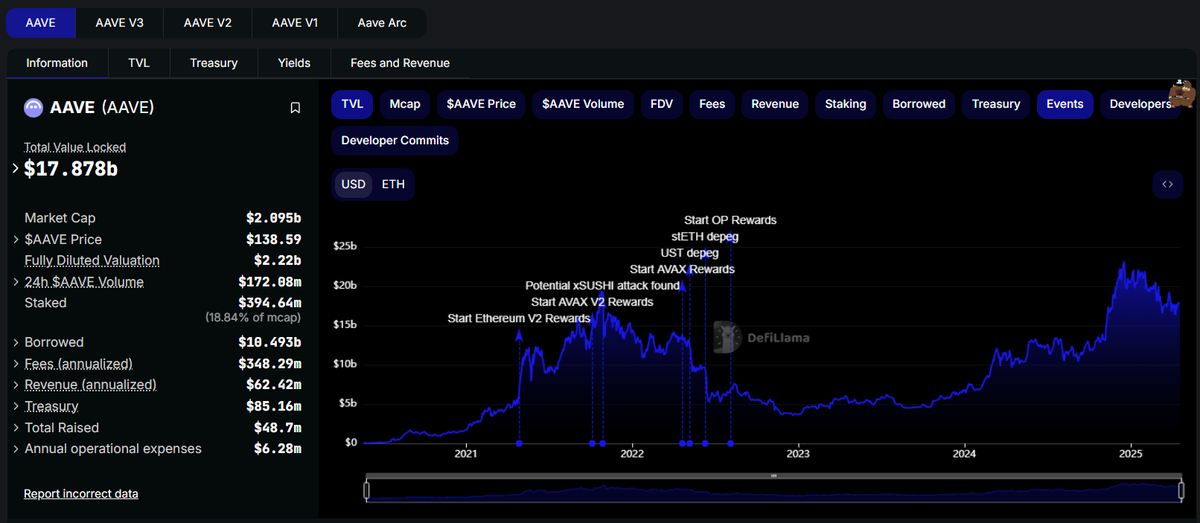
Task: Click the 2025 label on time axis
Action: [1130, 454]
